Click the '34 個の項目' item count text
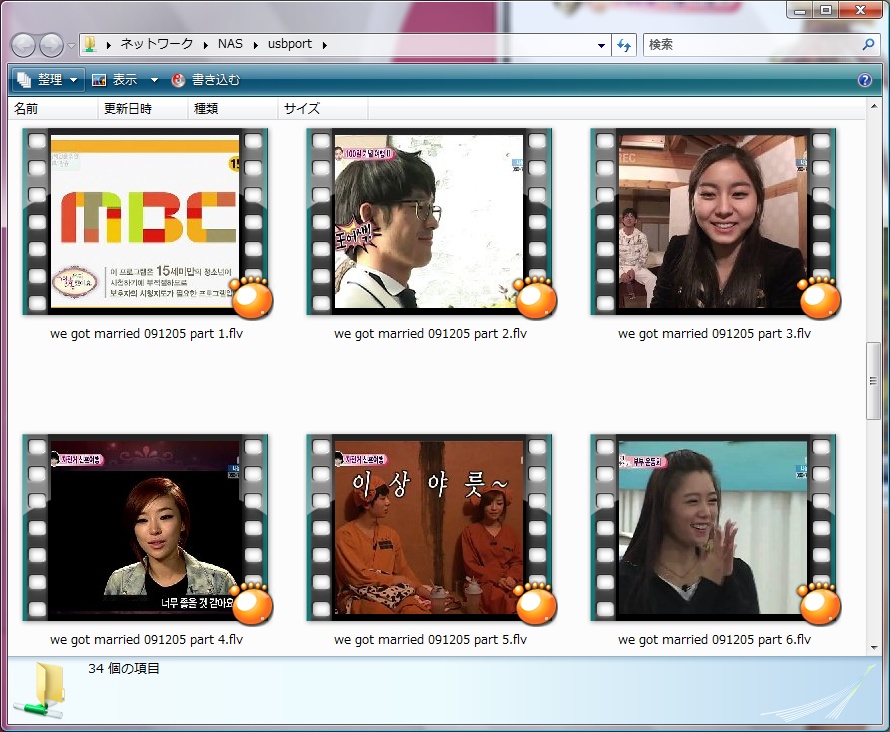 pos(124,668)
